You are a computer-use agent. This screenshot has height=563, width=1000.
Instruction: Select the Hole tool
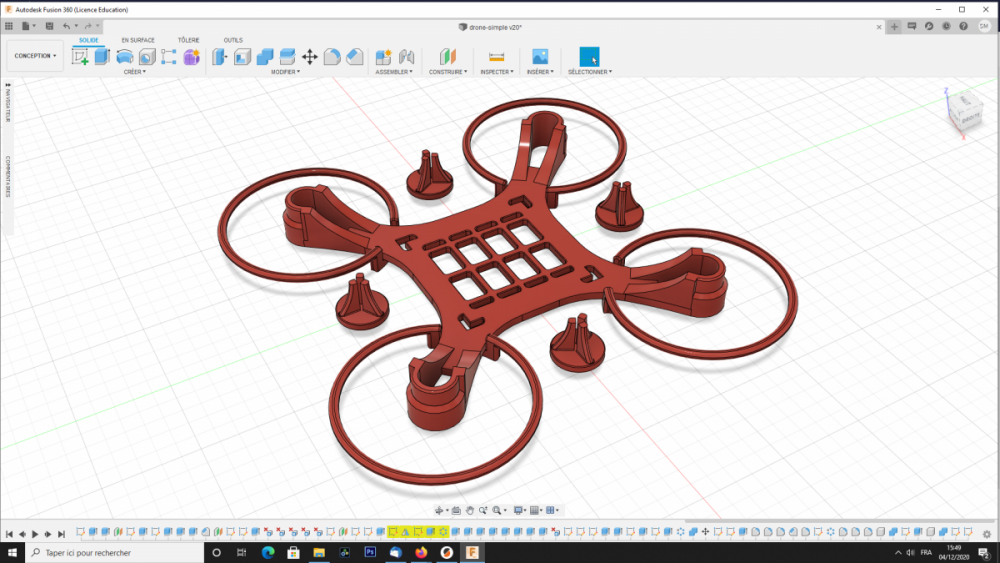(147, 57)
